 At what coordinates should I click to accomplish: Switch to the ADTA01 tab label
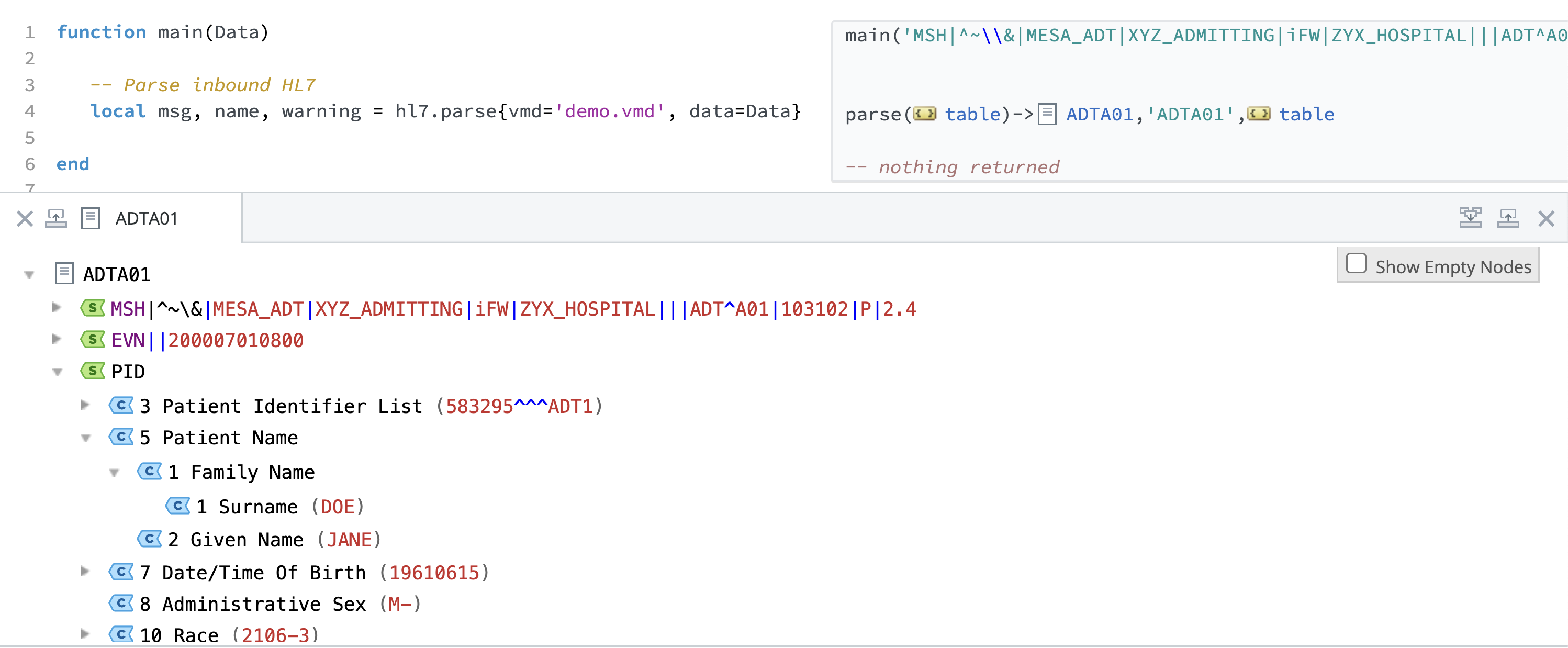tap(147, 219)
